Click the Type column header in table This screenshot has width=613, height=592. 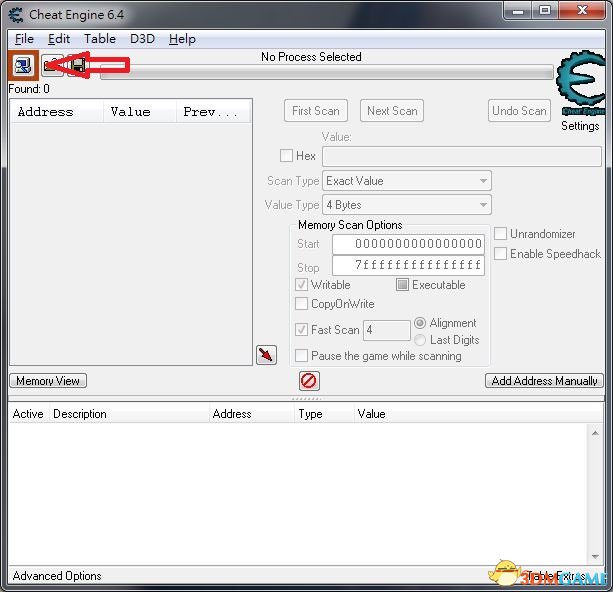(x=324, y=414)
